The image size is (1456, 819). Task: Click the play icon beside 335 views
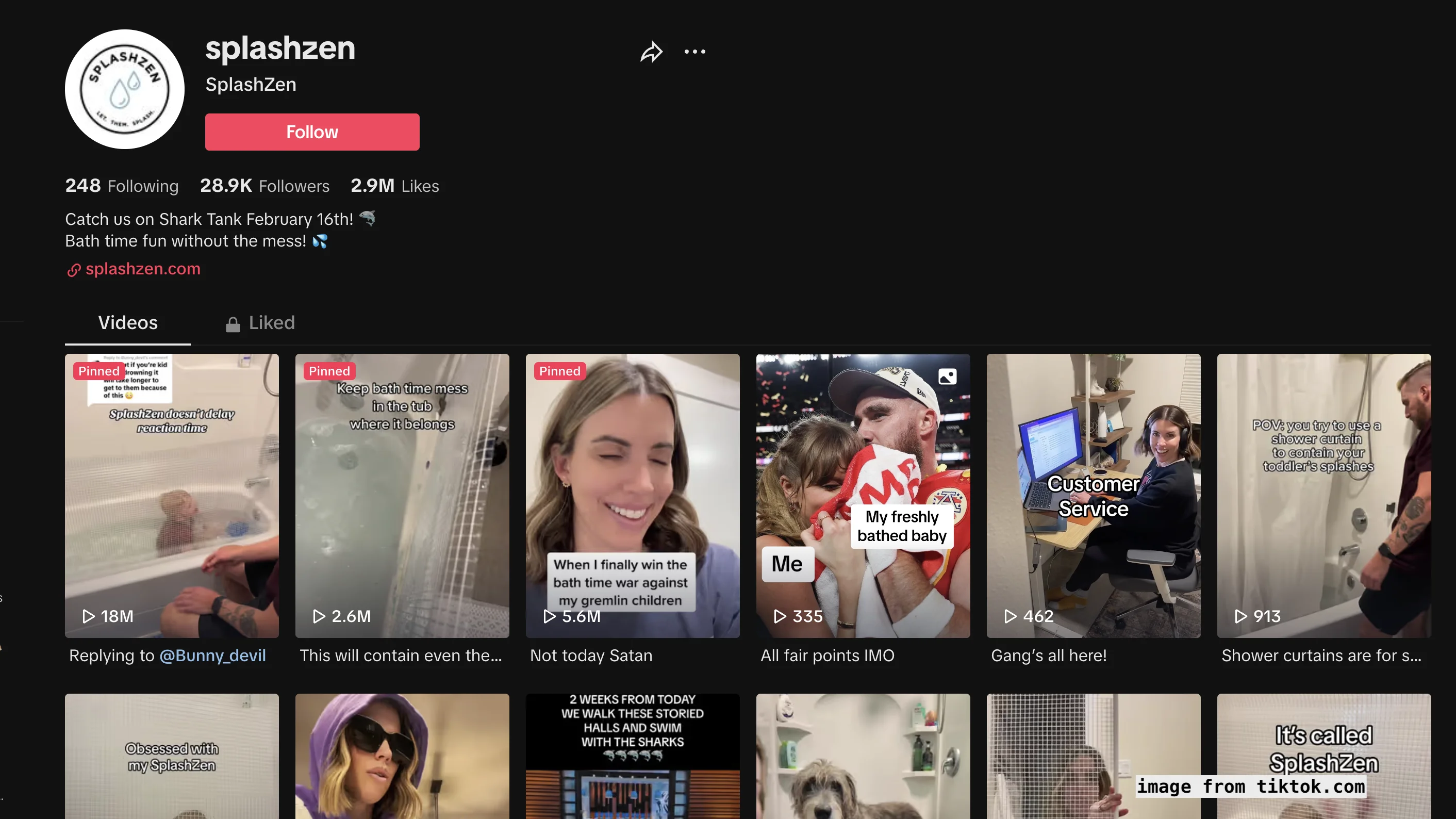click(780, 616)
